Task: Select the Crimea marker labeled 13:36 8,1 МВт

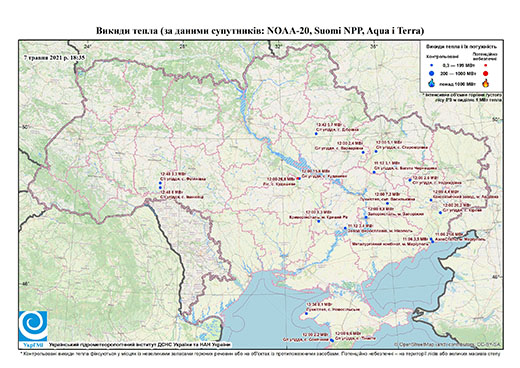Action: point(307,314)
